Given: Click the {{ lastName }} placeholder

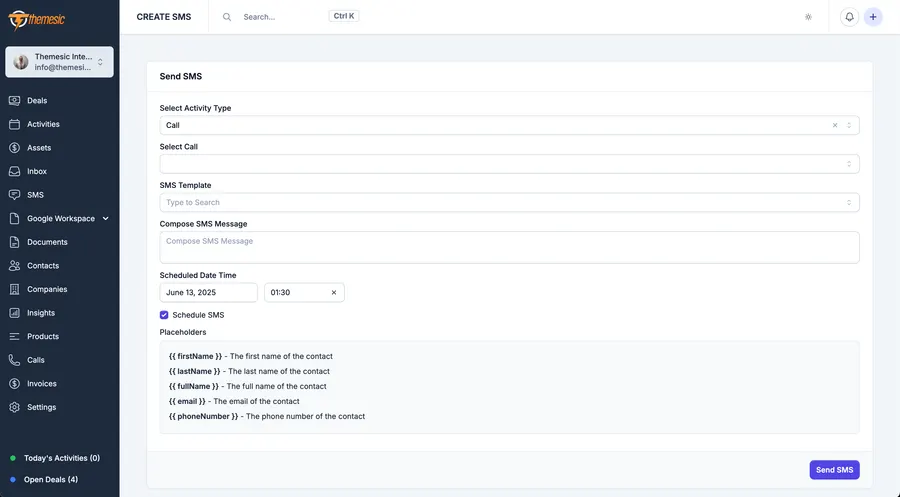Looking at the screenshot, I should [195, 371].
